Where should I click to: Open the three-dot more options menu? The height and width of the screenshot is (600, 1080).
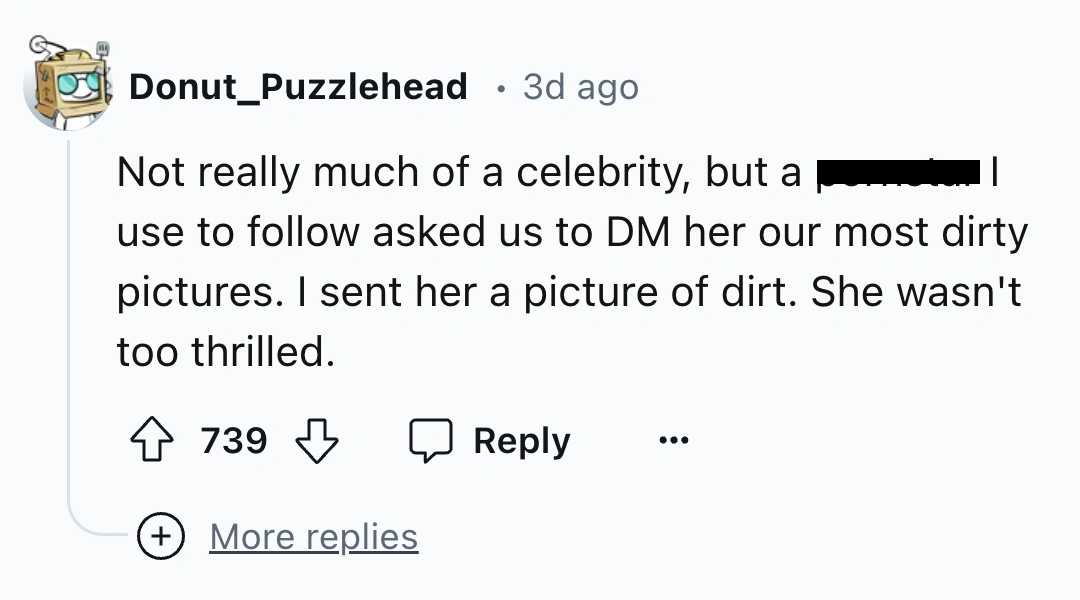click(x=673, y=440)
